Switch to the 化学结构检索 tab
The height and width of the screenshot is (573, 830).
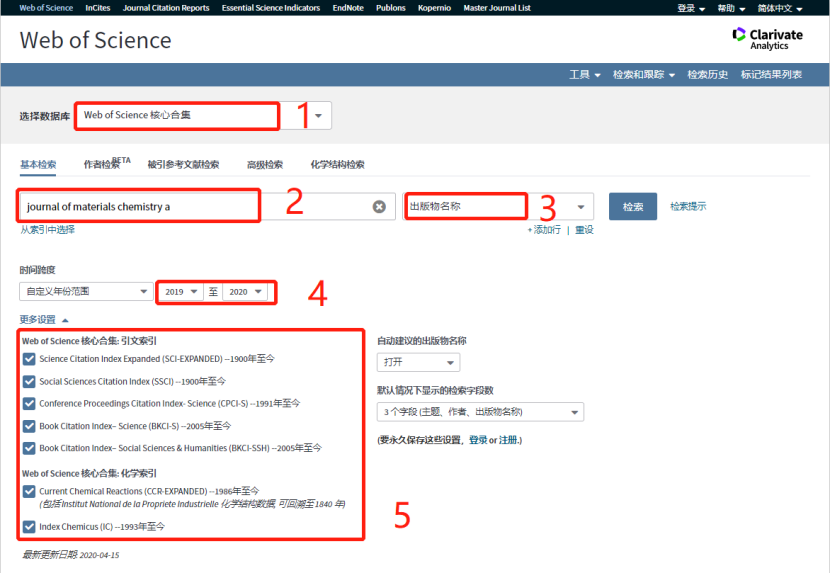[337, 165]
